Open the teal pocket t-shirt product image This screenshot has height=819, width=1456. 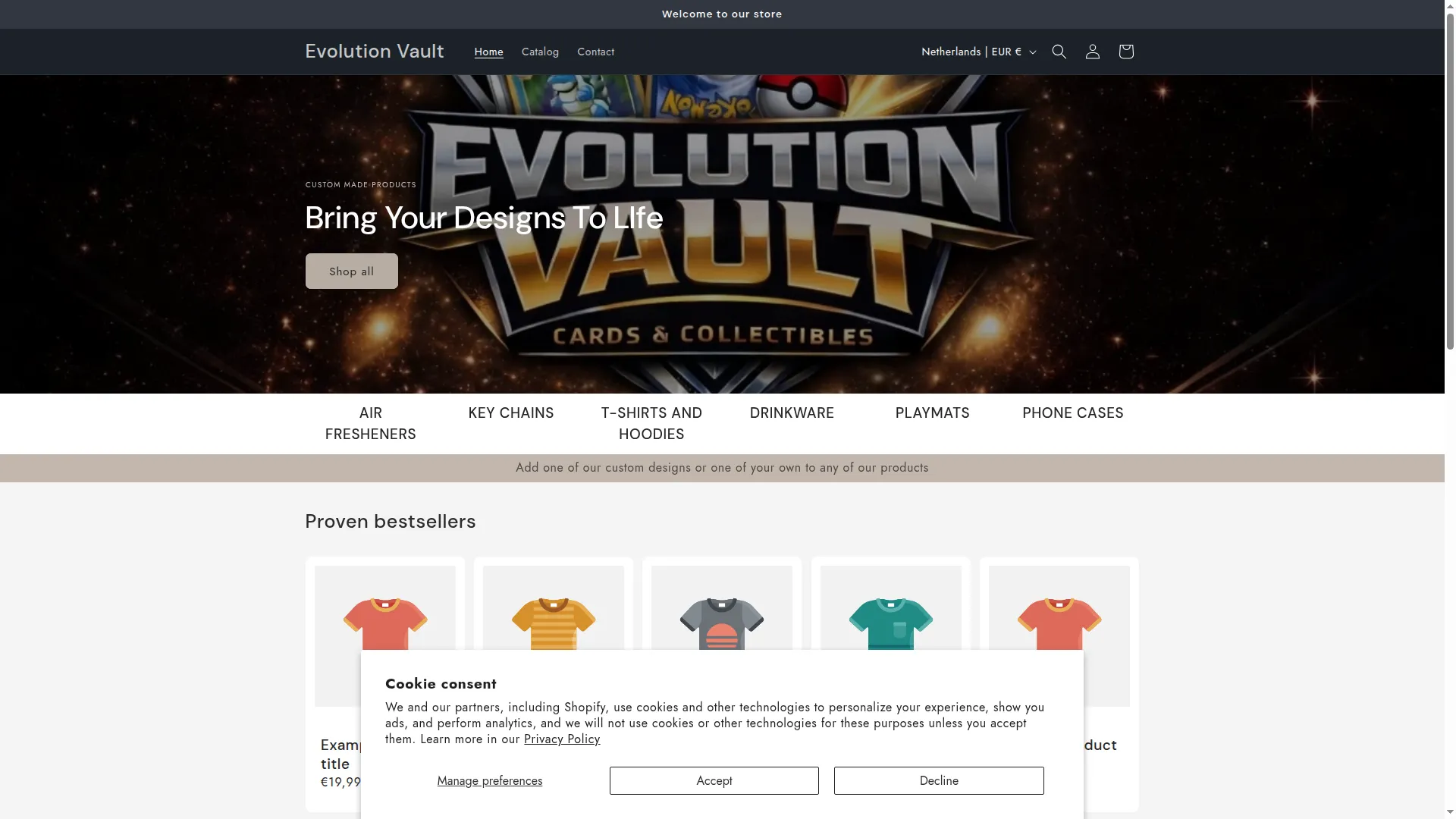click(x=890, y=608)
